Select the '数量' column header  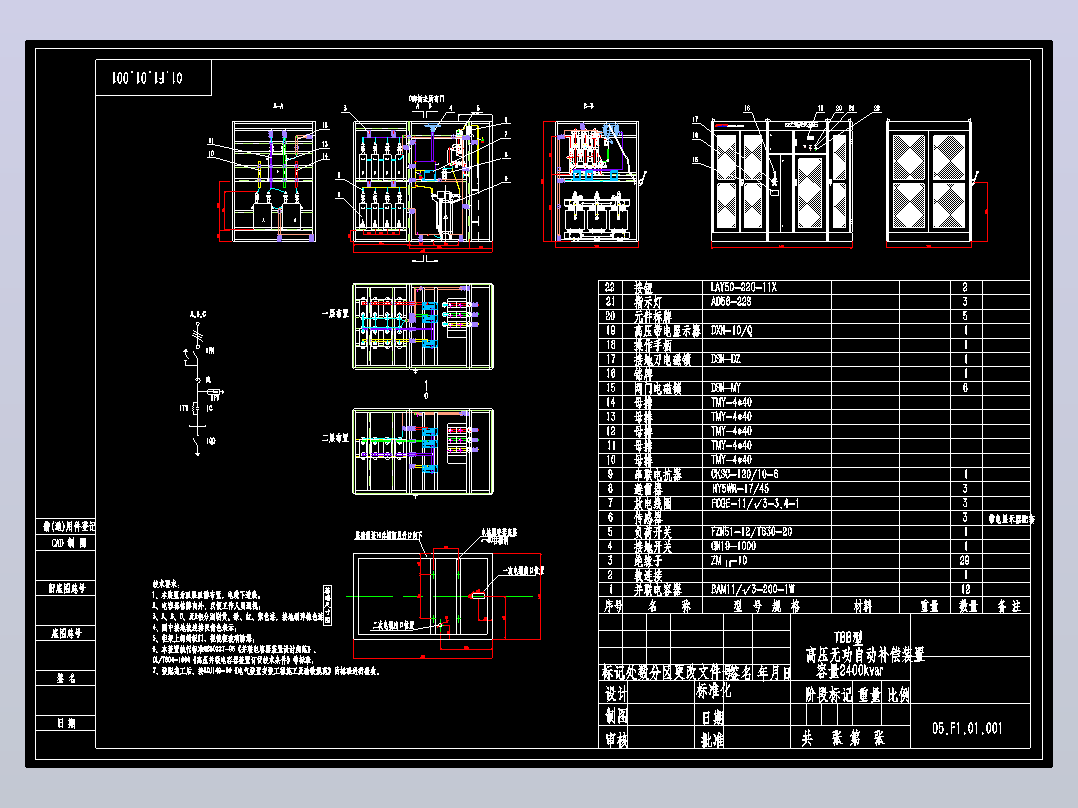(x=968, y=606)
